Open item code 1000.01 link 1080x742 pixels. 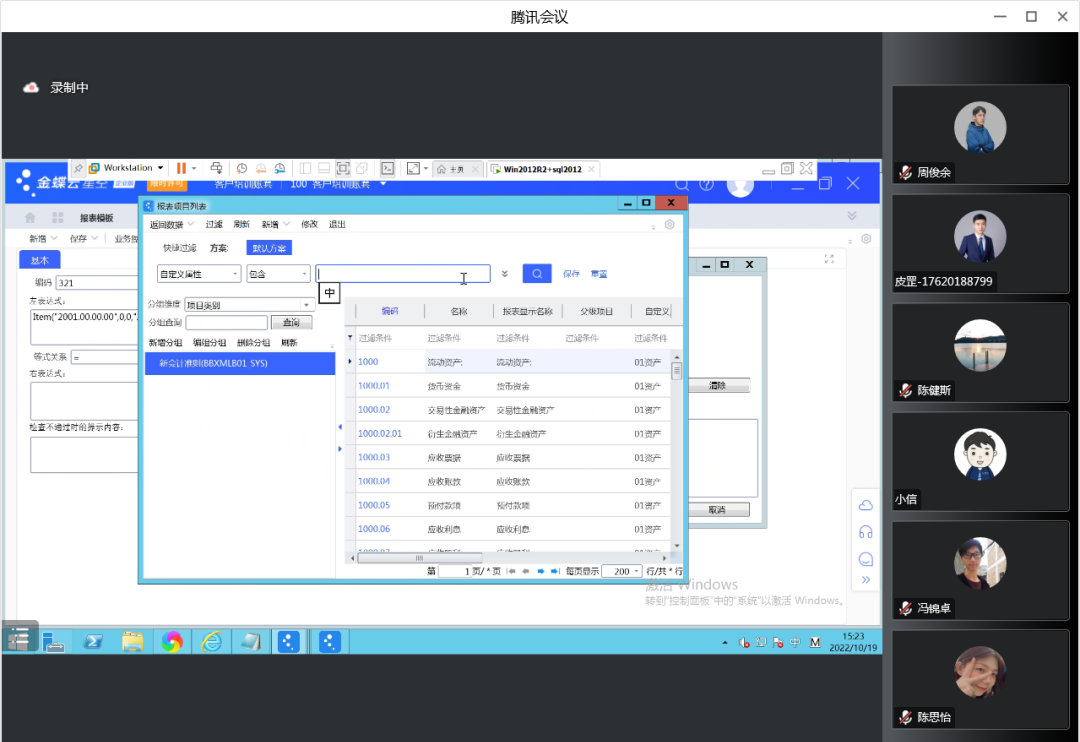pos(373,386)
